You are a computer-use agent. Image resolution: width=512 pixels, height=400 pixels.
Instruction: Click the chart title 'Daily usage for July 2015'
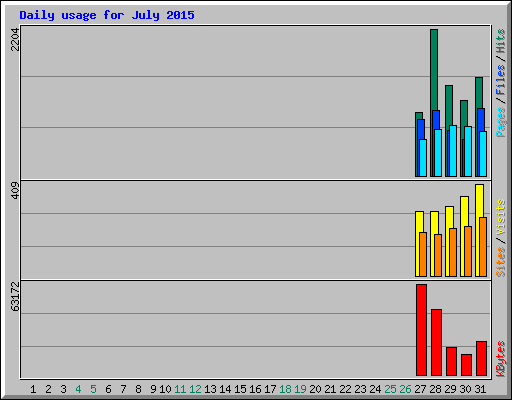click(x=107, y=15)
